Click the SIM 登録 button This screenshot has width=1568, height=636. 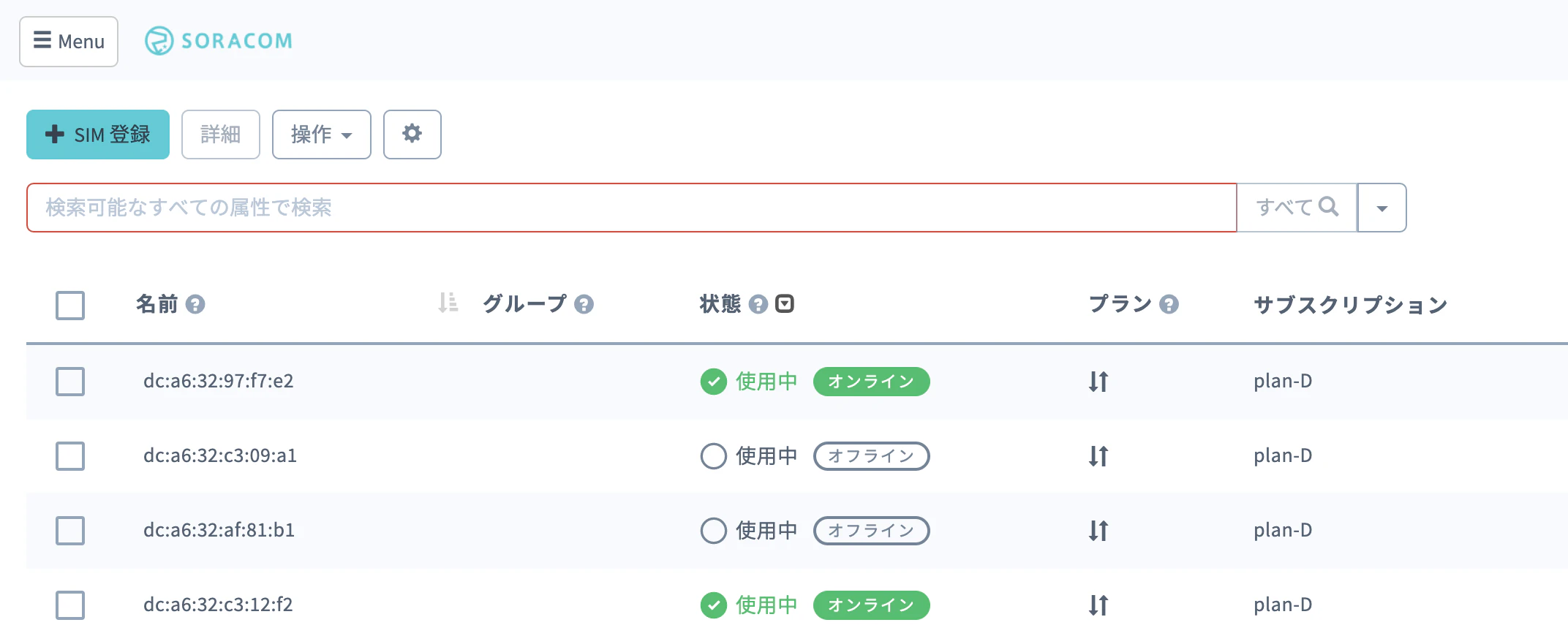coord(97,134)
